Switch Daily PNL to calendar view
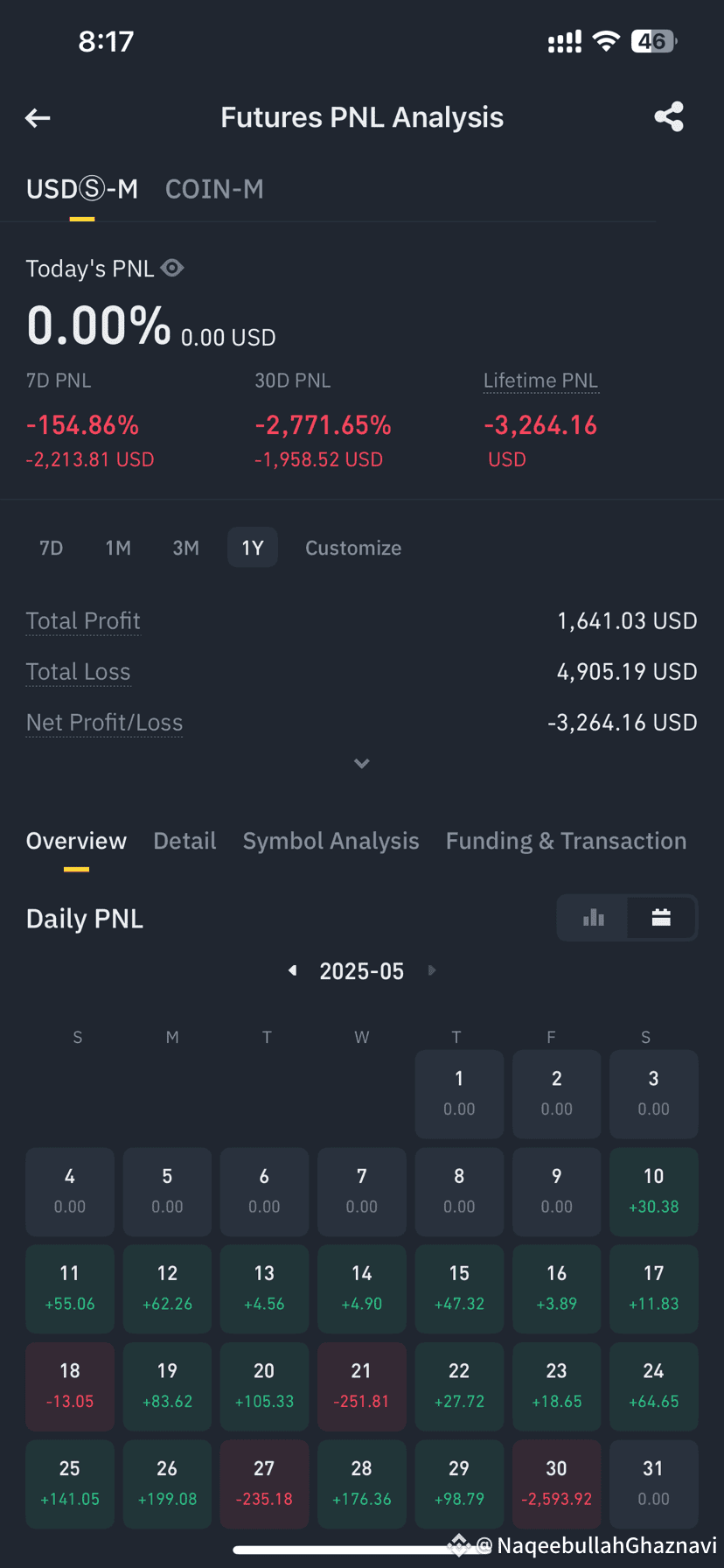The width and height of the screenshot is (724, 1568). point(661,917)
